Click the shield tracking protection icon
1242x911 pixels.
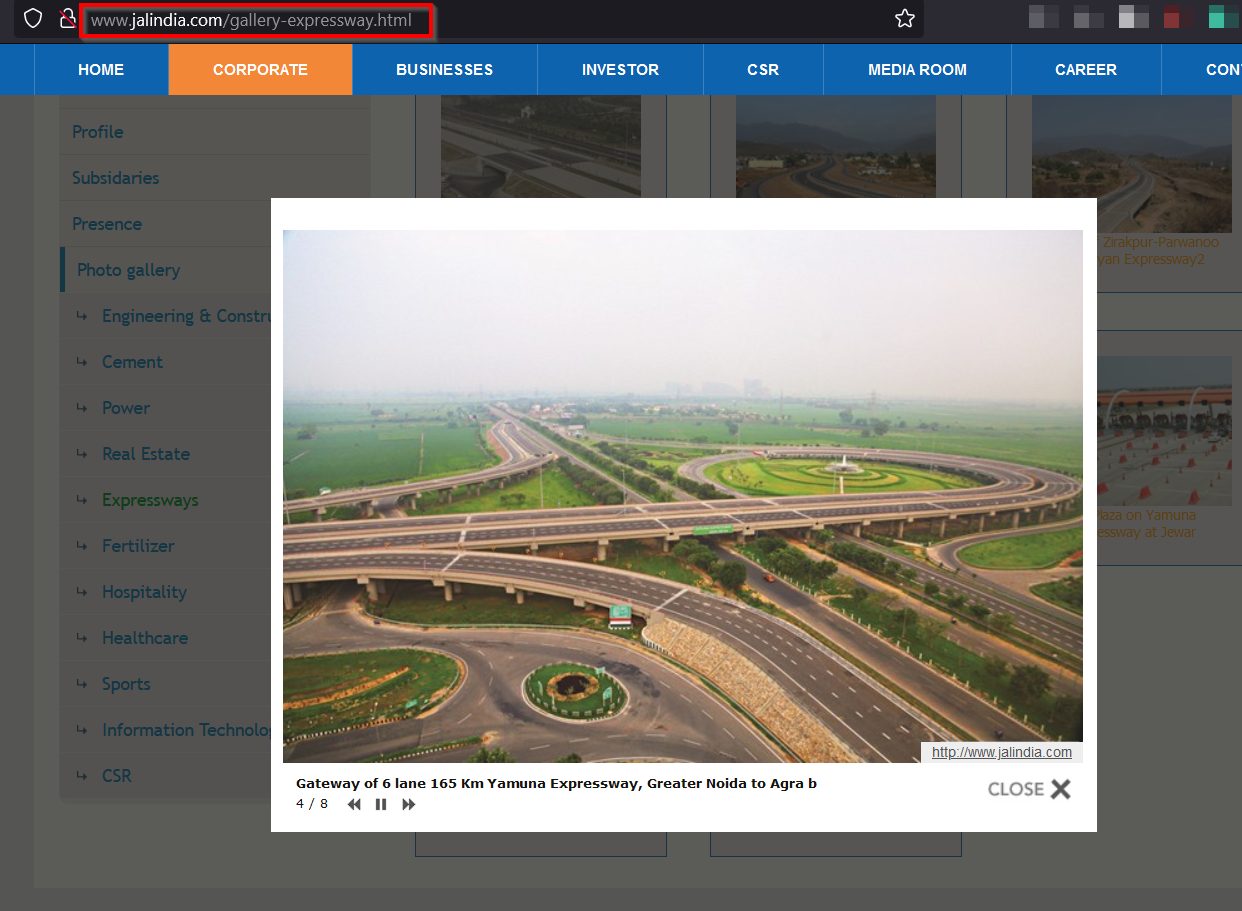pyautogui.click(x=33, y=19)
